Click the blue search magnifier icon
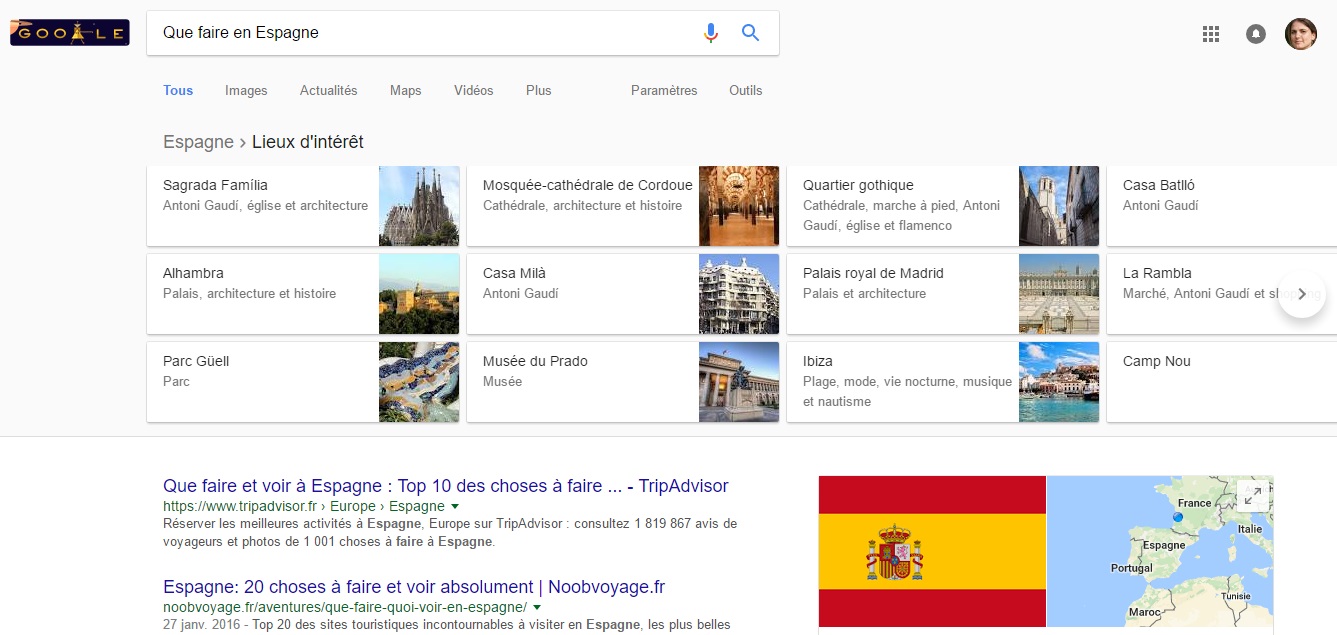 click(751, 33)
